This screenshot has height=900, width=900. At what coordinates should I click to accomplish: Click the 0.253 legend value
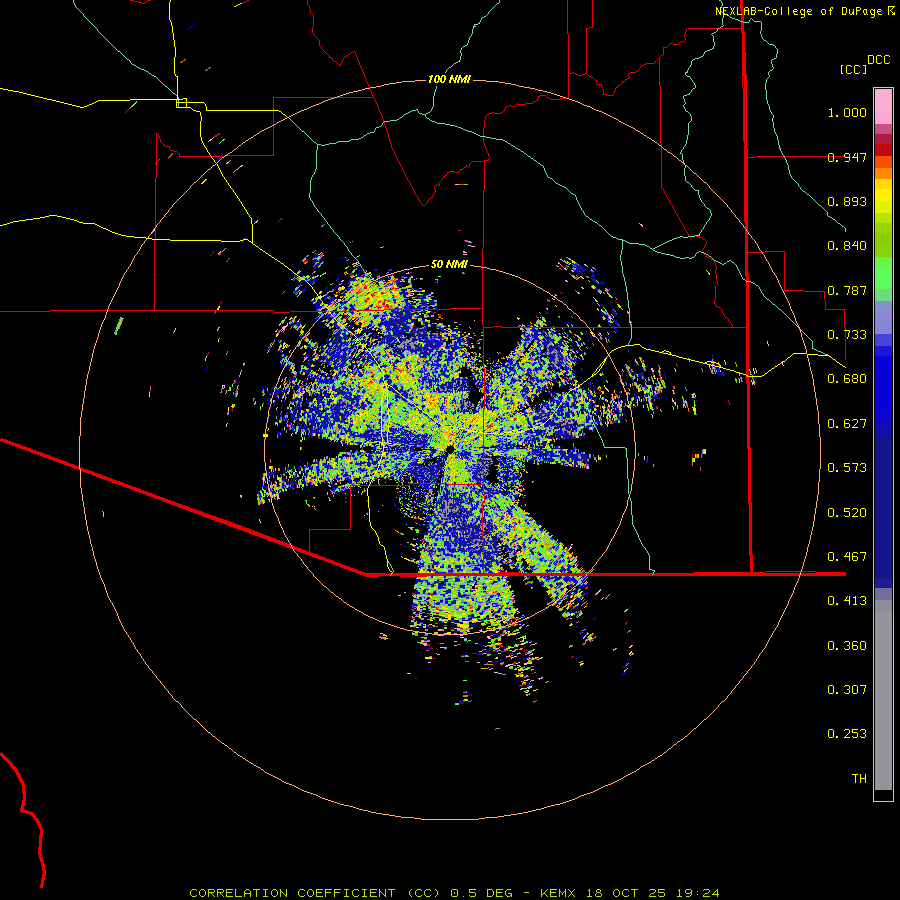[847, 734]
